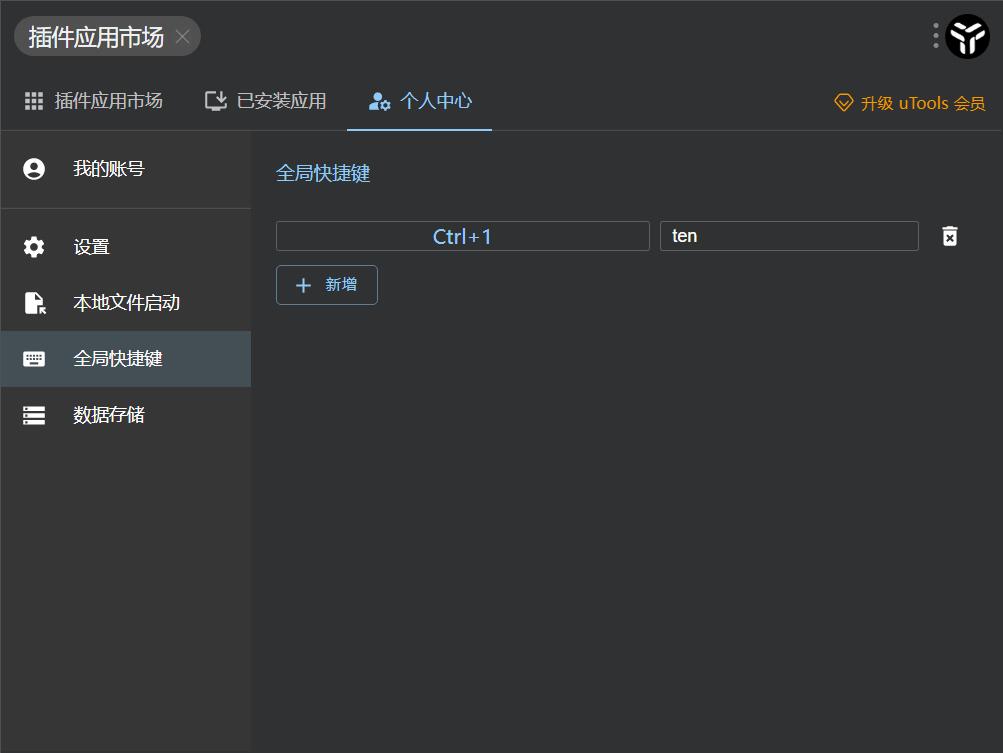Open 我的账号 in the sidebar
The image size is (1003, 753).
pos(126,169)
